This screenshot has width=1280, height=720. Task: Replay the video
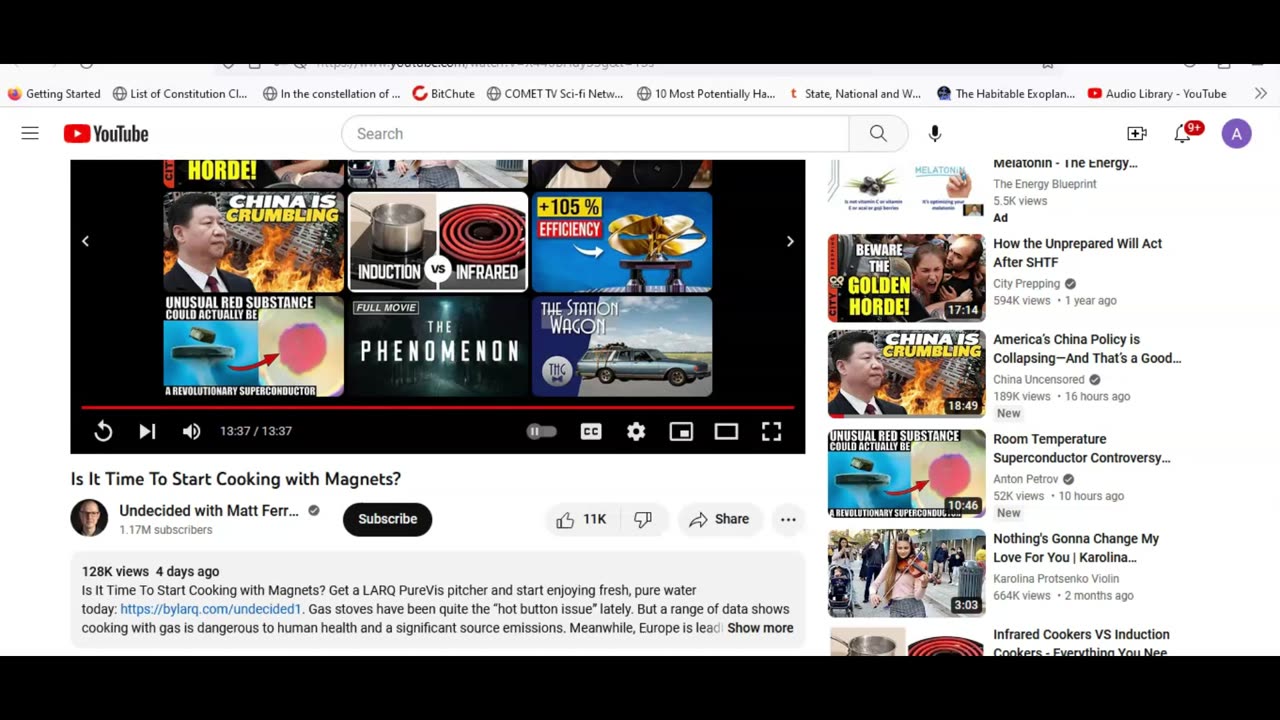pyautogui.click(x=103, y=431)
